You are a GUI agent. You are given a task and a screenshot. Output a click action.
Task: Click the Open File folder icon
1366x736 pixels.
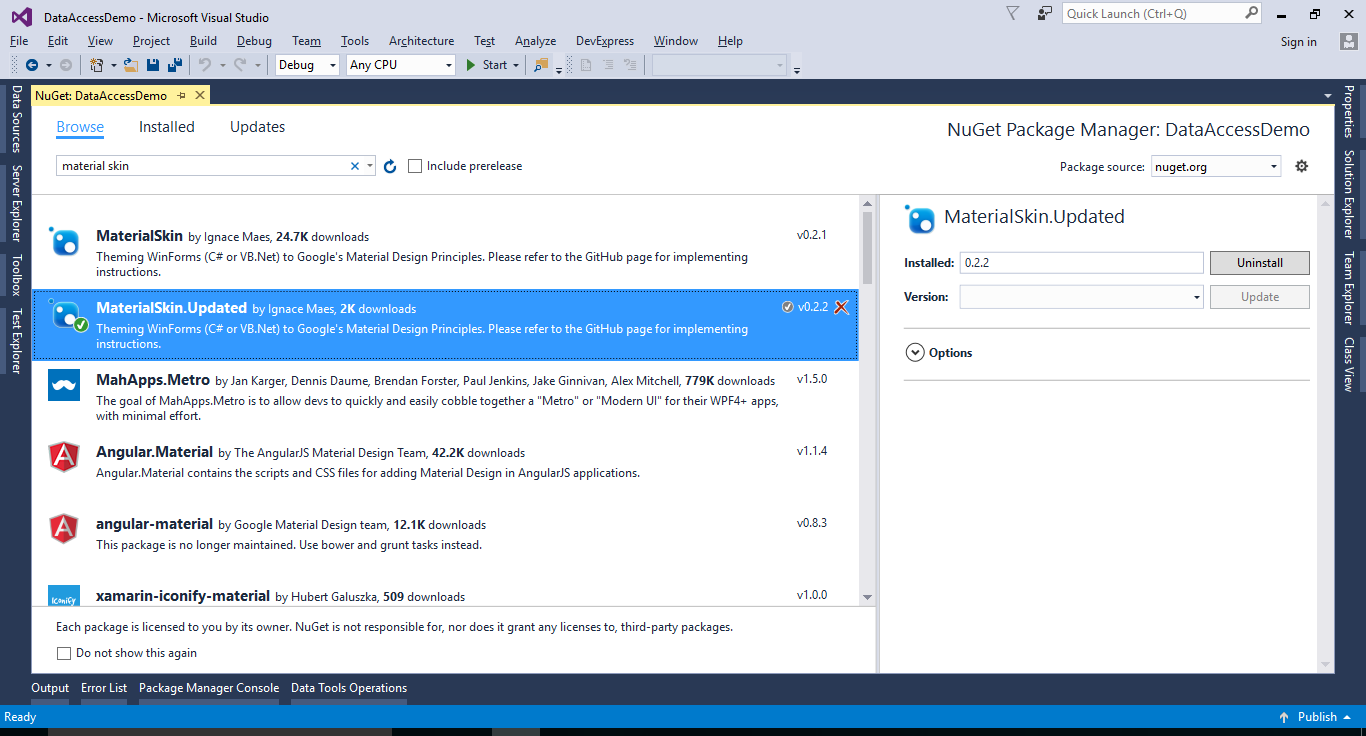click(x=130, y=65)
